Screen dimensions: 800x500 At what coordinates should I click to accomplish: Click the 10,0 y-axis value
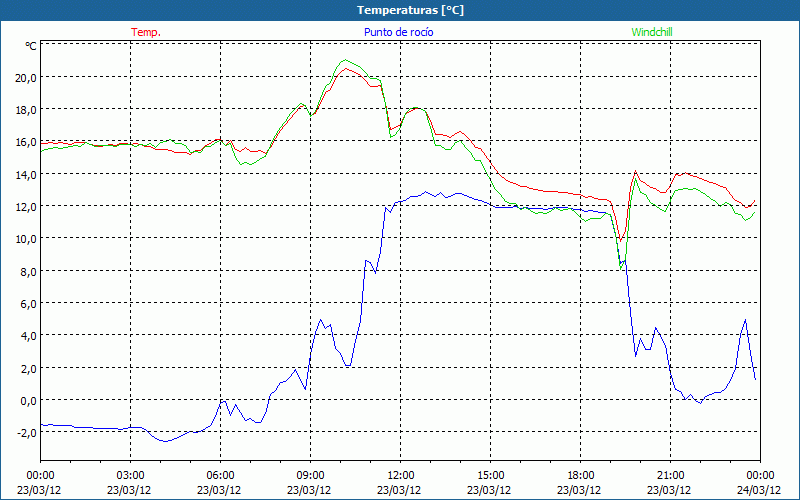click(26, 239)
